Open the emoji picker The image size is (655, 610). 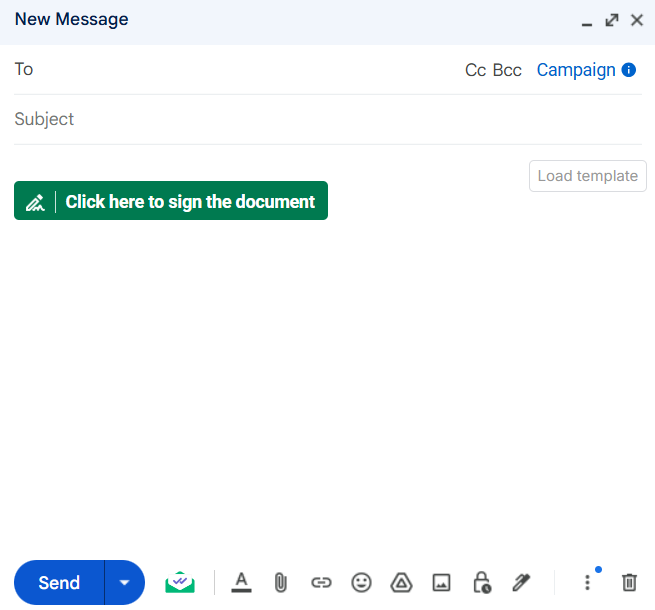[x=361, y=582]
